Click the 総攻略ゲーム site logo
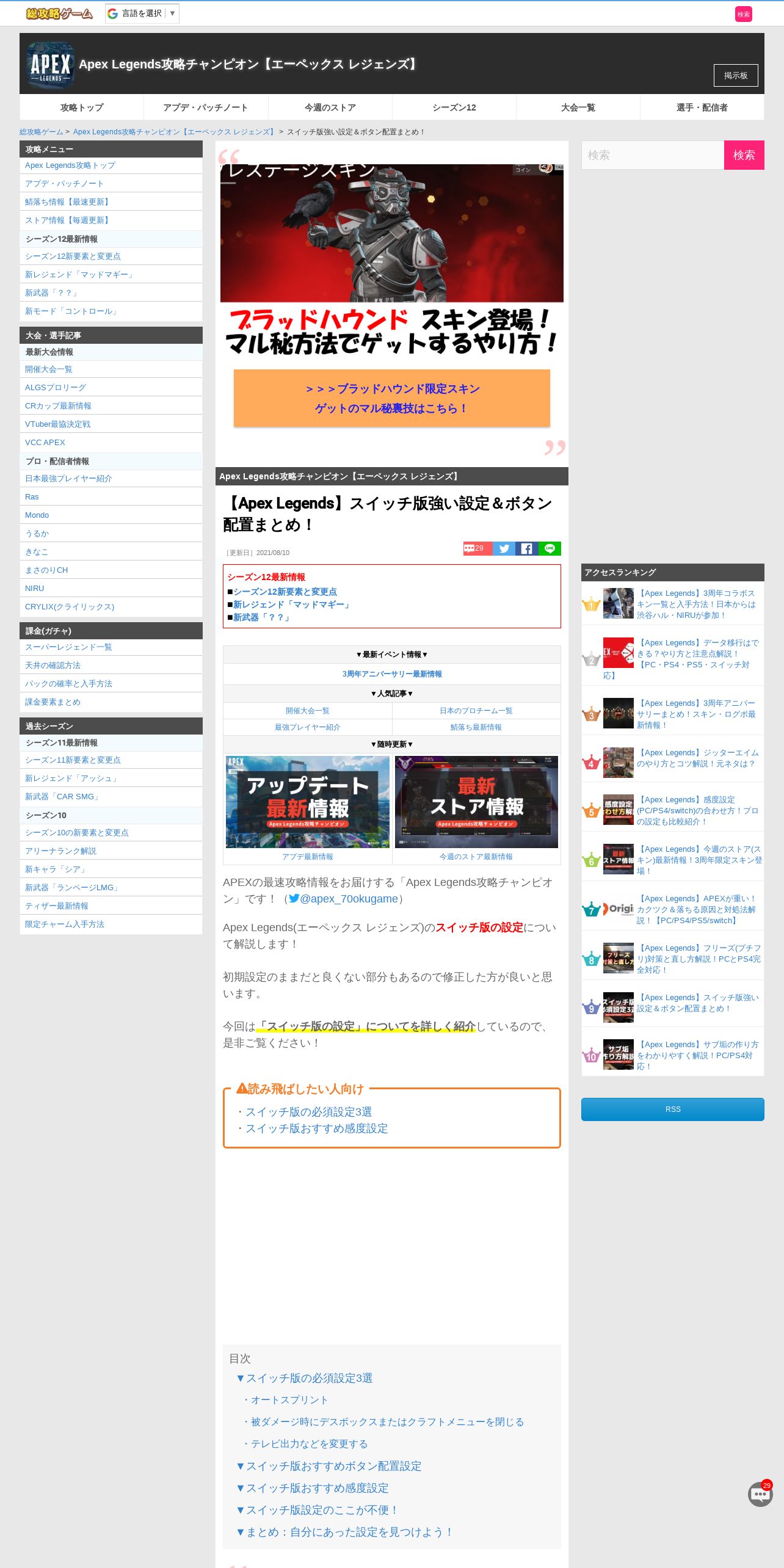The height and width of the screenshot is (1568, 784). tap(59, 13)
